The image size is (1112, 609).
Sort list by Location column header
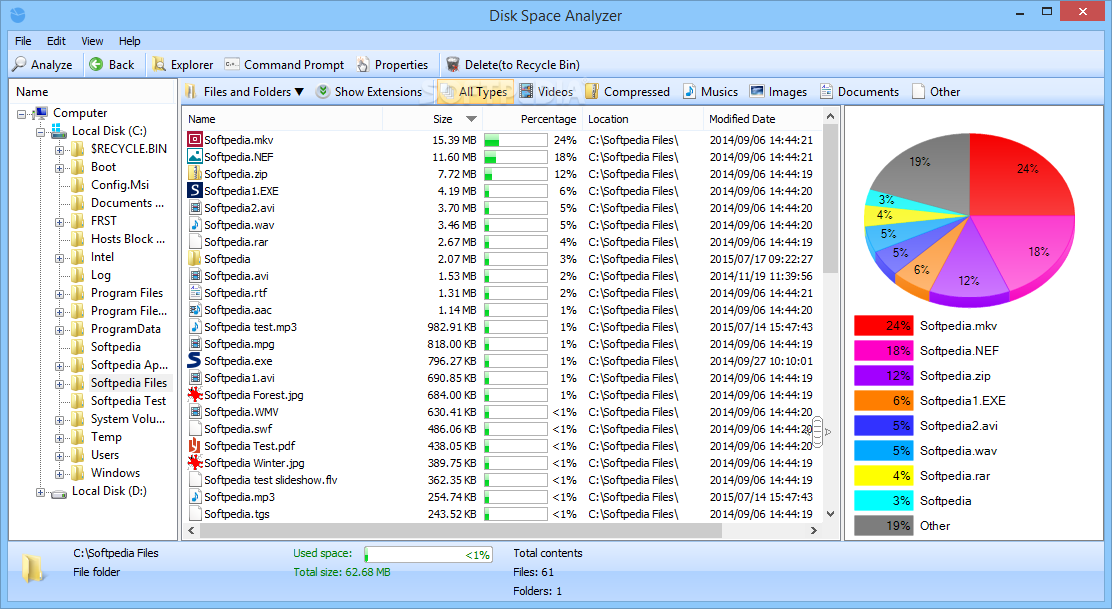click(643, 119)
